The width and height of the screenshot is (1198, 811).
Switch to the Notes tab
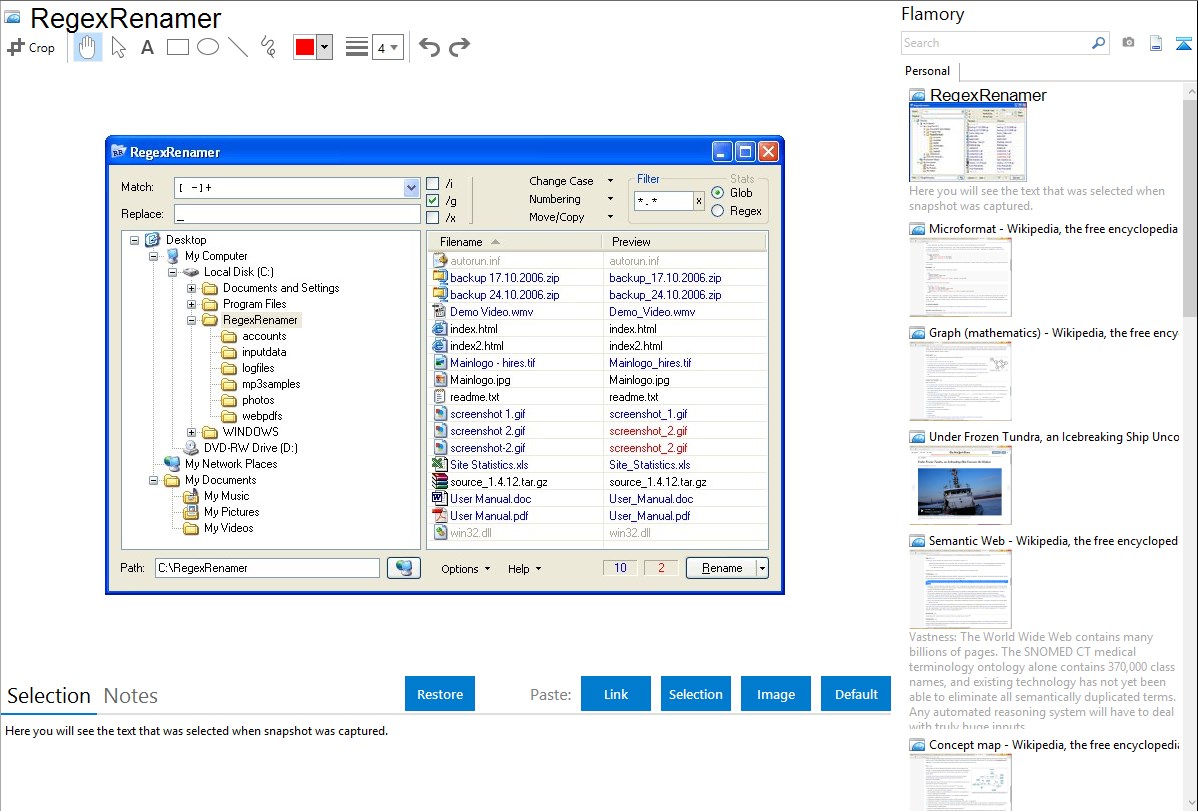point(131,696)
